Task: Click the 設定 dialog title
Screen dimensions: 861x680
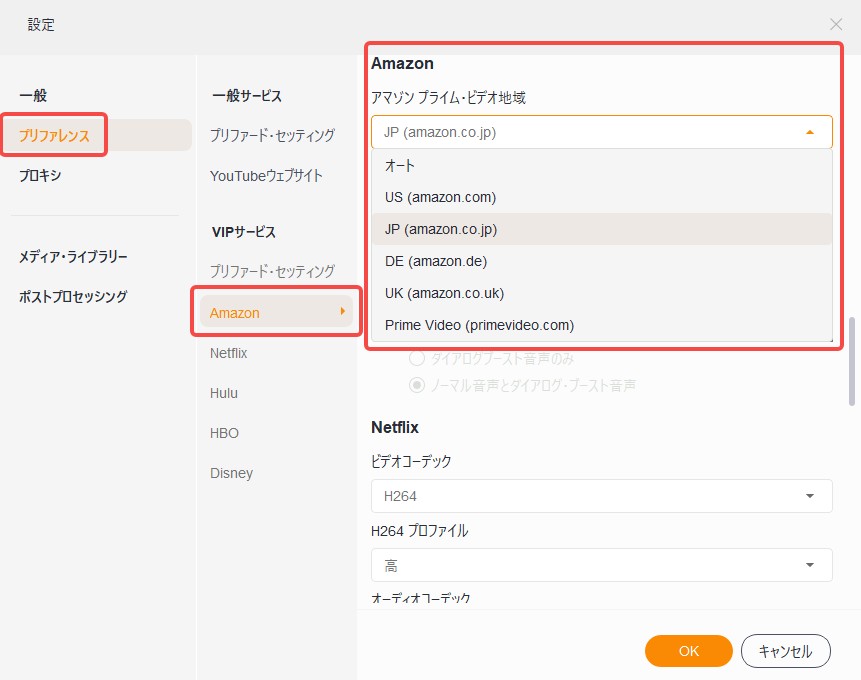Action: coord(41,25)
